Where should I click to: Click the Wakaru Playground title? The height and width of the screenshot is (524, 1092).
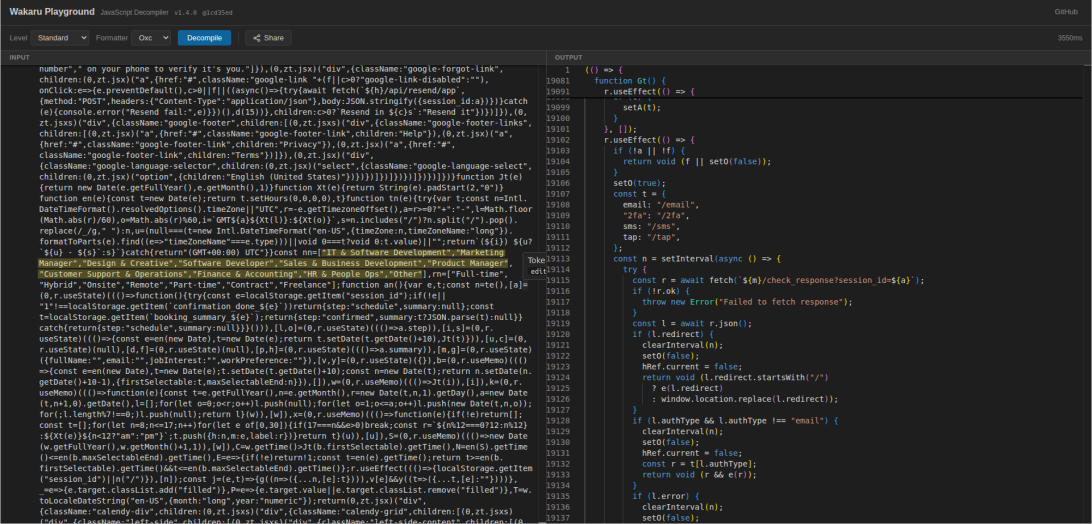(52, 12)
